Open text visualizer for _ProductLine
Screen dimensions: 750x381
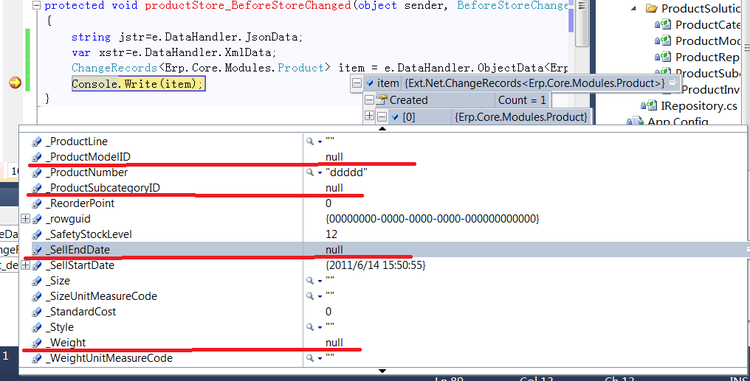310,142
